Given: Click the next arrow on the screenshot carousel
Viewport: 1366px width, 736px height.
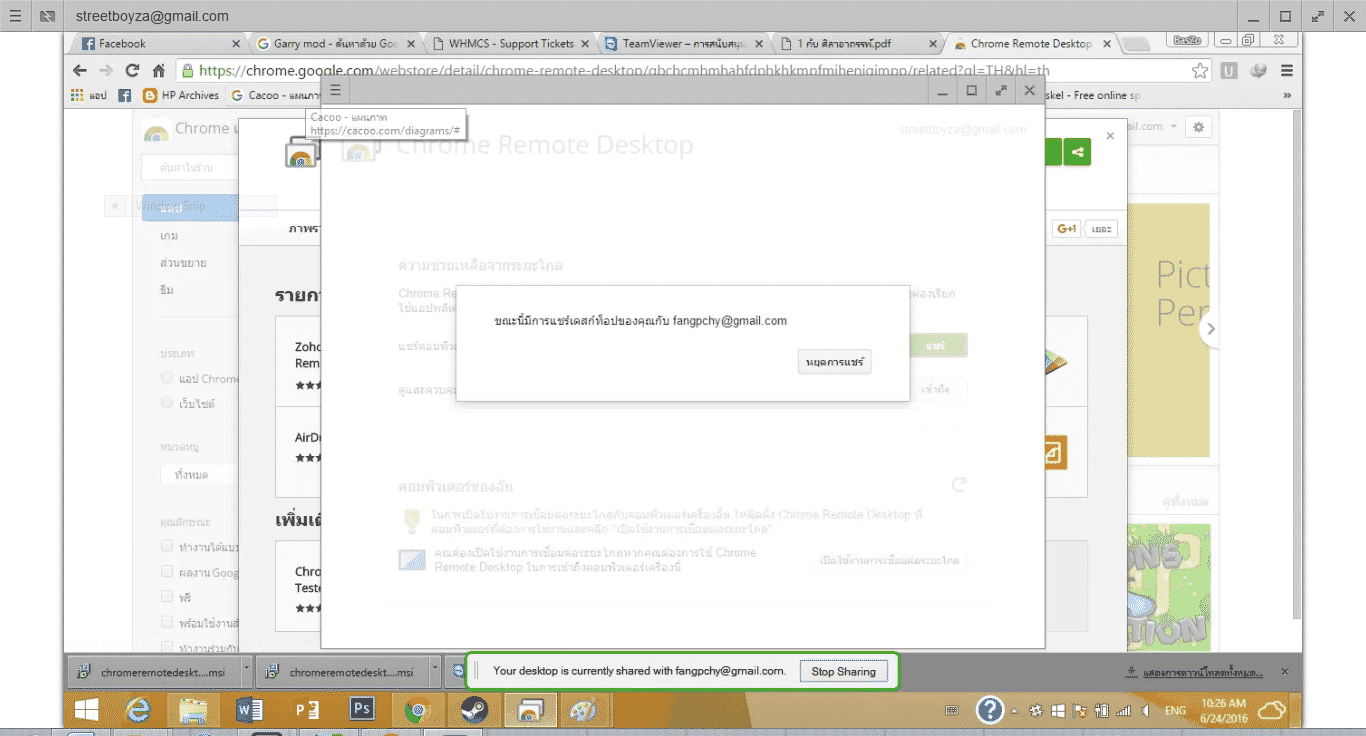Looking at the screenshot, I should (1210, 329).
